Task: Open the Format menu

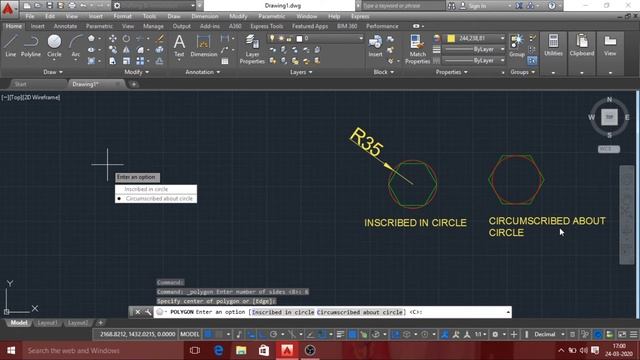Action: point(122,16)
